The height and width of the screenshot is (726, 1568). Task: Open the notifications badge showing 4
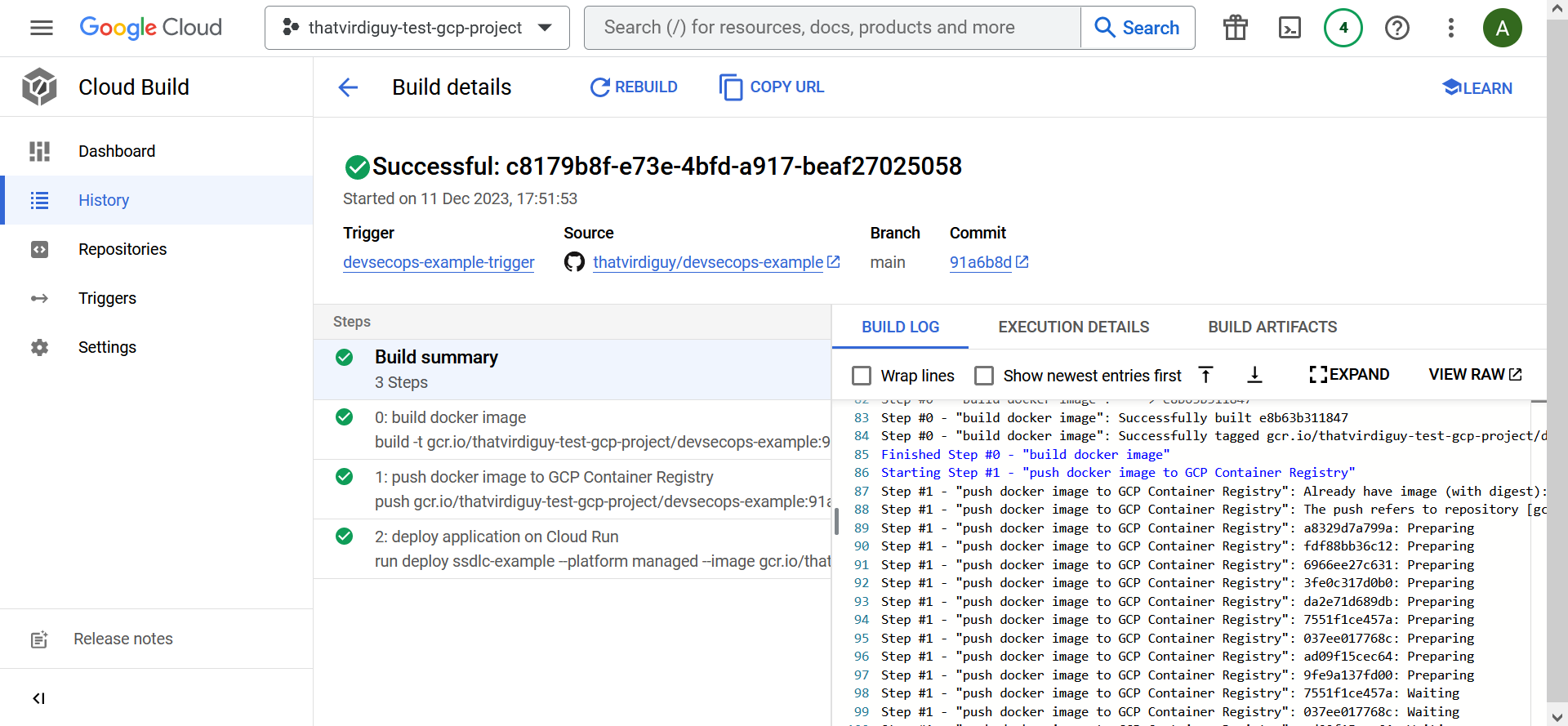pos(1343,28)
